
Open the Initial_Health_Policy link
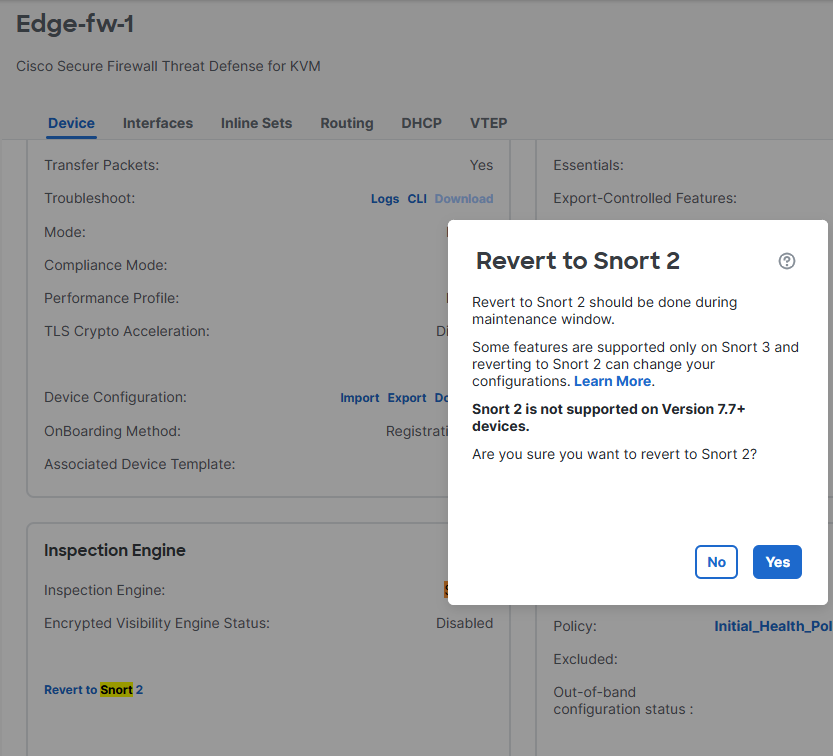coord(773,626)
